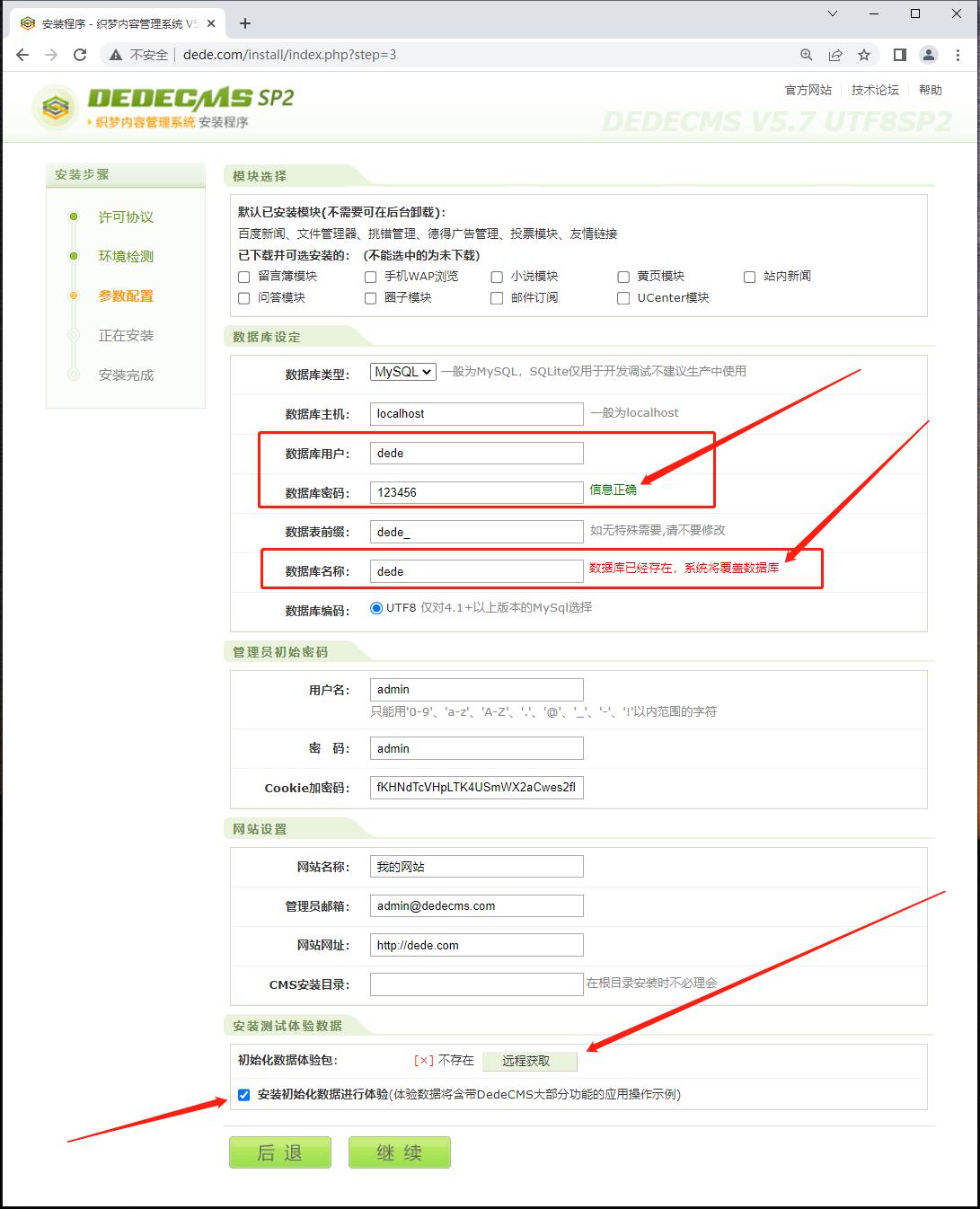Share this page via the share icon
This screenshot has width=980, height=1209.
[x=835, y=55]
